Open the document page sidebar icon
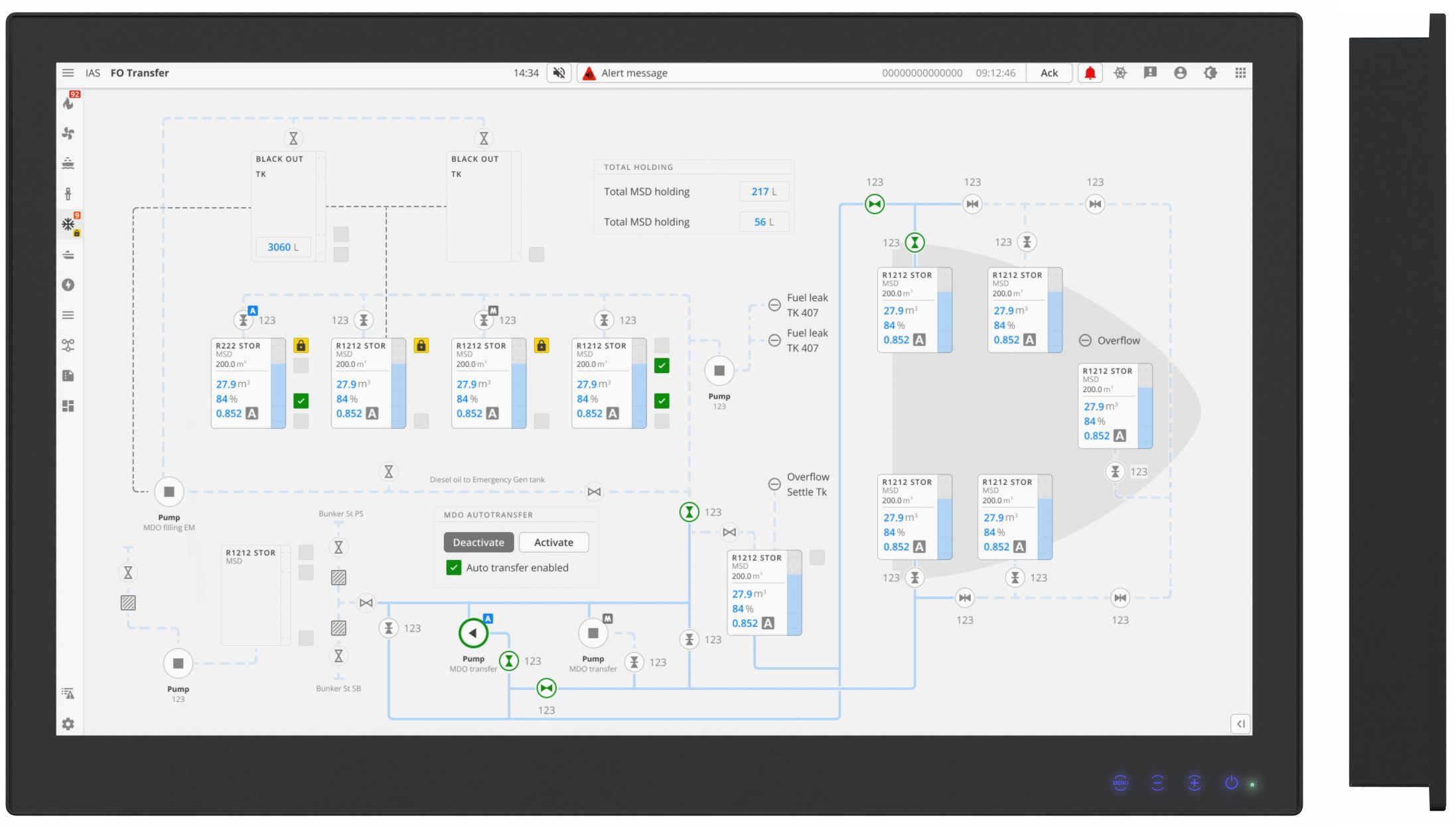This screenshot has width=1456, height=828. coord(68,376)
